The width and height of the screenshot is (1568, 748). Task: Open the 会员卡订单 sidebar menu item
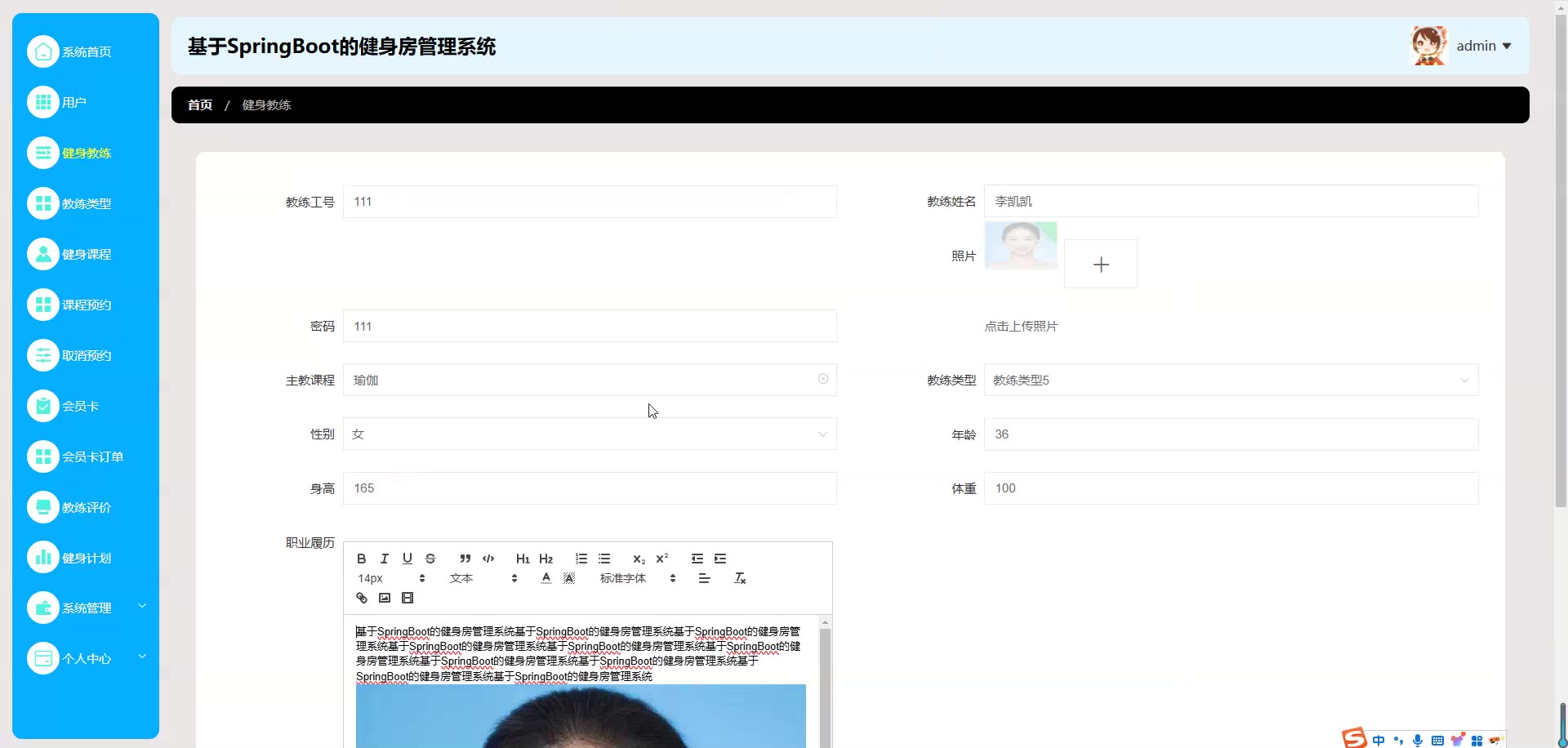coord(86,456)
